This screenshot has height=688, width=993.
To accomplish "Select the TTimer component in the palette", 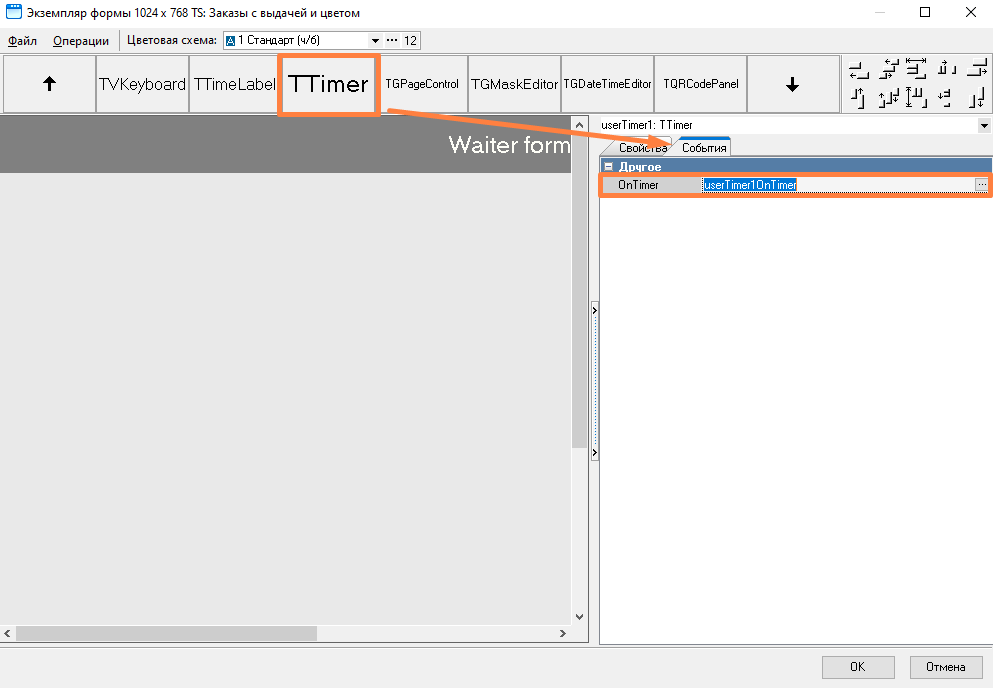I will tap(328, 85).
